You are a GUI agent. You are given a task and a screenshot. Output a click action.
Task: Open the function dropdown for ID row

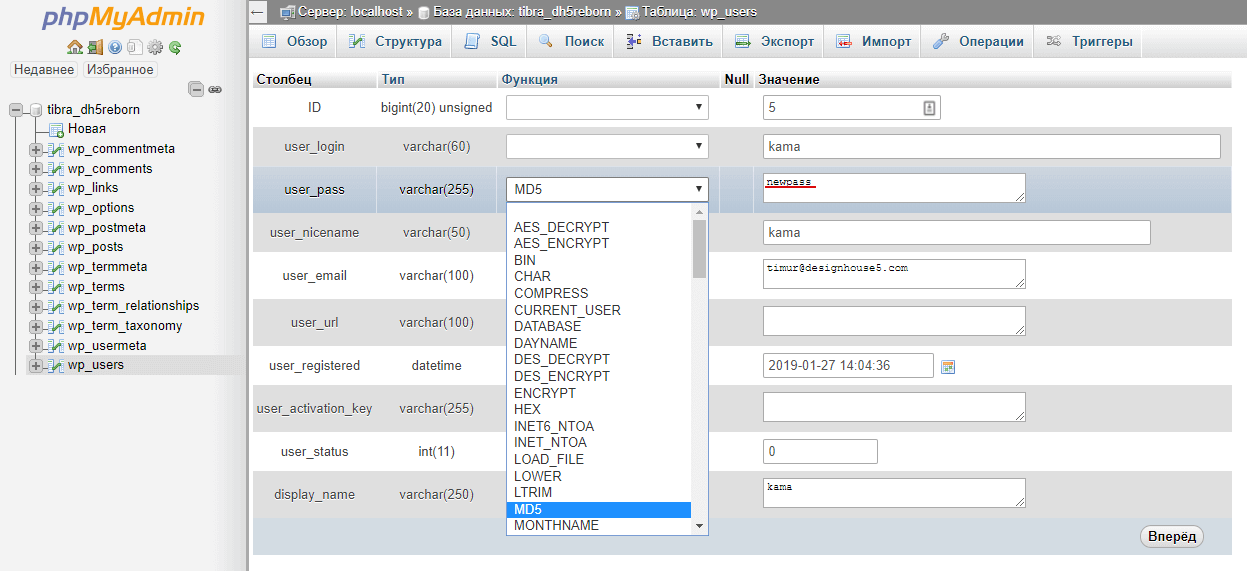[x=607, y=107]
